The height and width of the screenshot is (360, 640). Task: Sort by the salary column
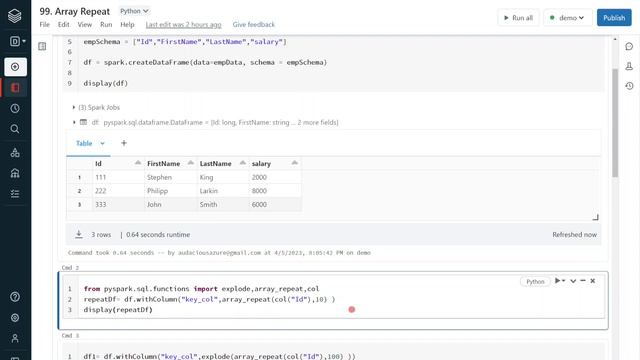coord(295,163)
